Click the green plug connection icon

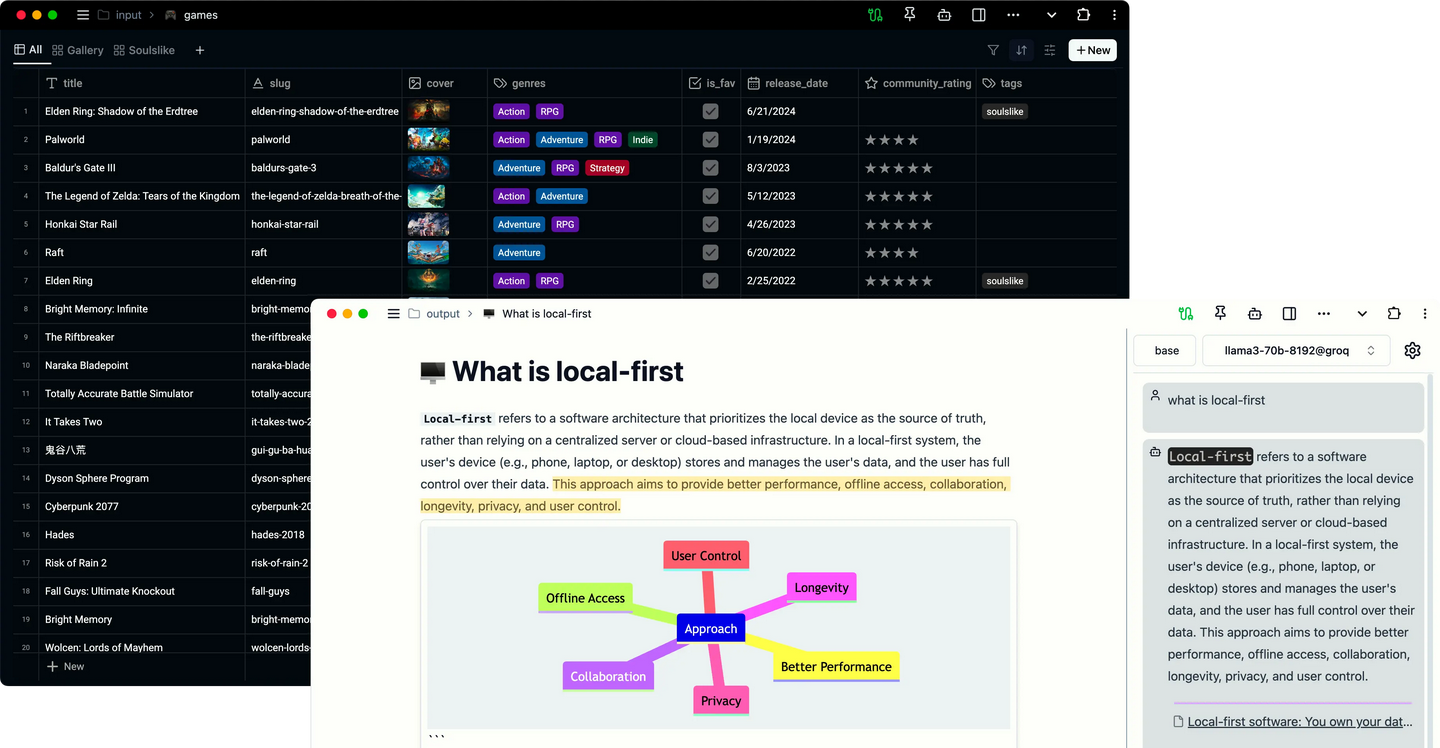(x=875, y=15)
